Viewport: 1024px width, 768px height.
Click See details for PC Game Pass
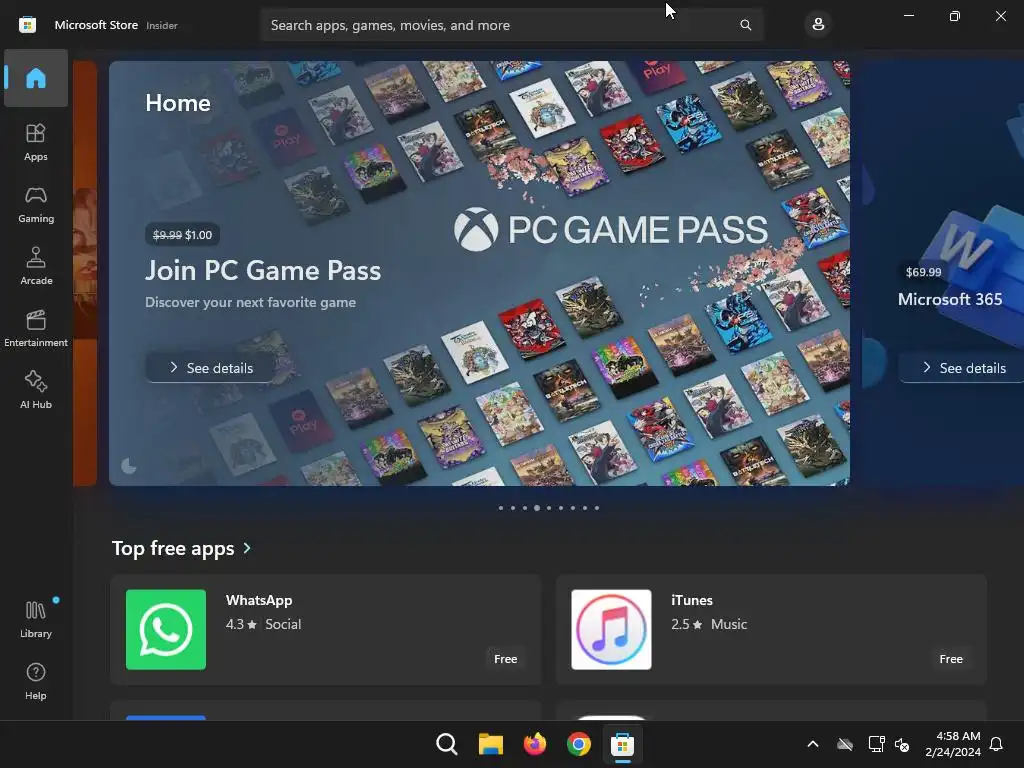pyautogui.click(x=210, y=368)
